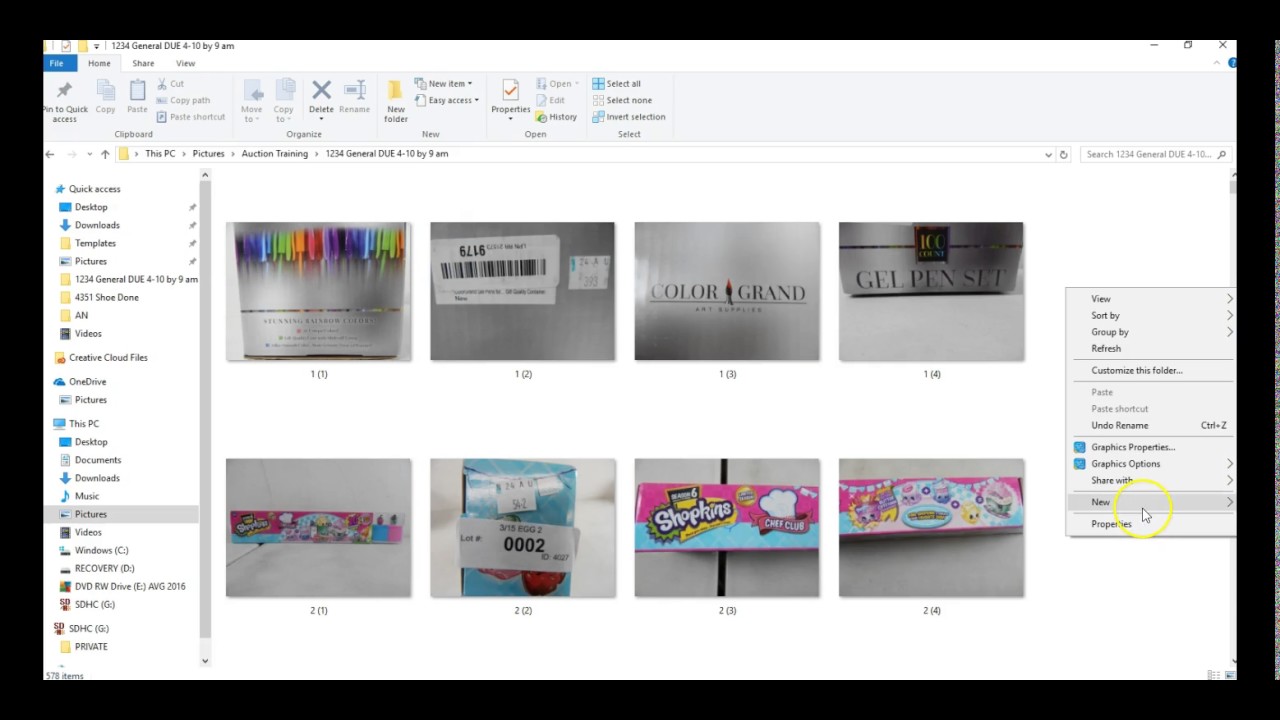The image size is (1280, 720).
Task: Choose Customize this folder in context menu
Action: click(x=1152, y=370)
